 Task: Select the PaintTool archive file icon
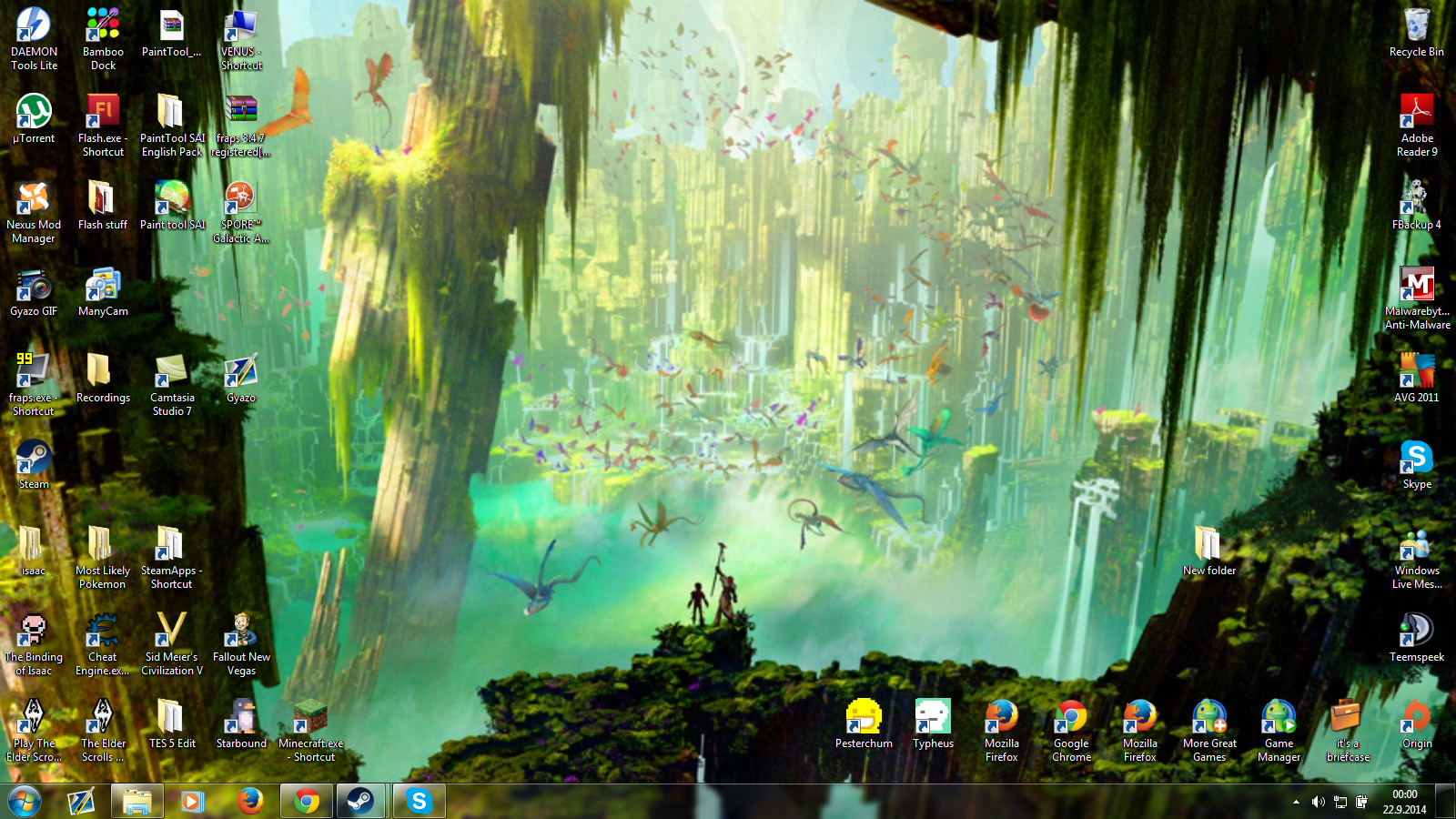point(172,33)
